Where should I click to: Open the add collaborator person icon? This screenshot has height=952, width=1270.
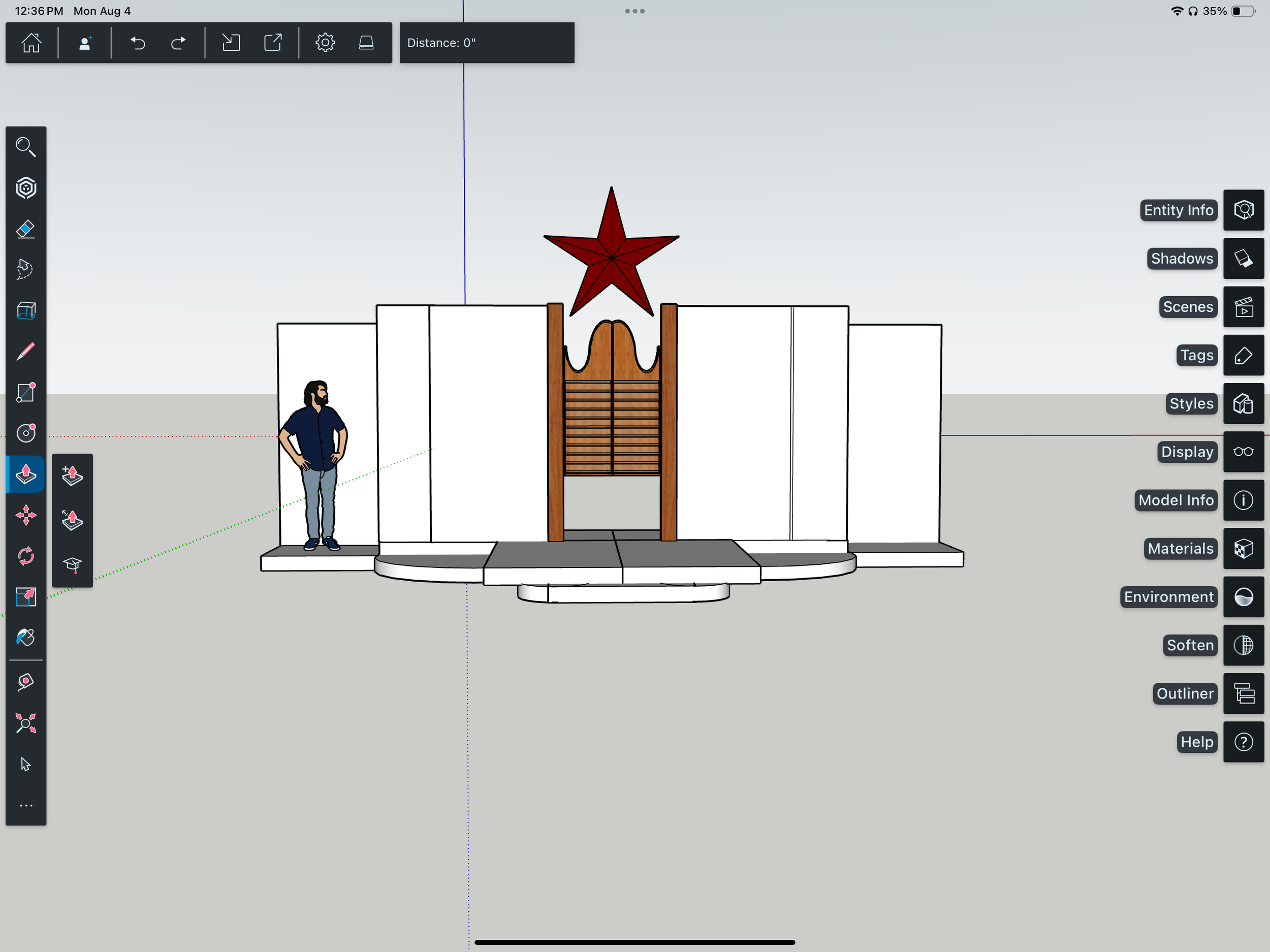click(x=85, y=43)
